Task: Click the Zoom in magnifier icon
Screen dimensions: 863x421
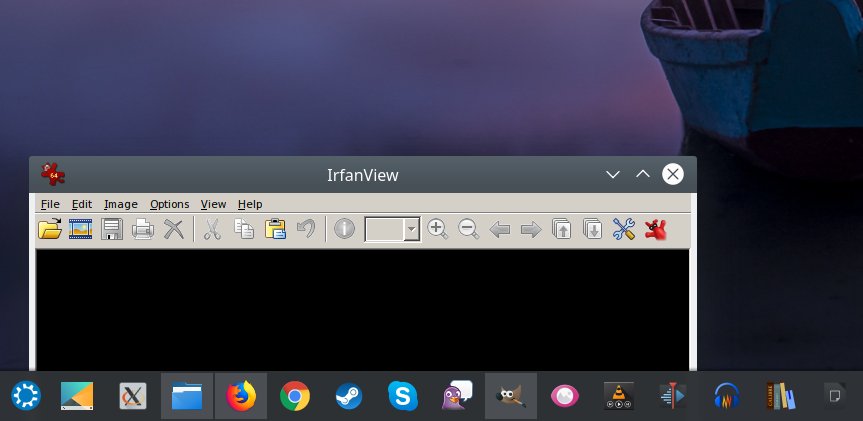Action: click(x=438, y=229)
